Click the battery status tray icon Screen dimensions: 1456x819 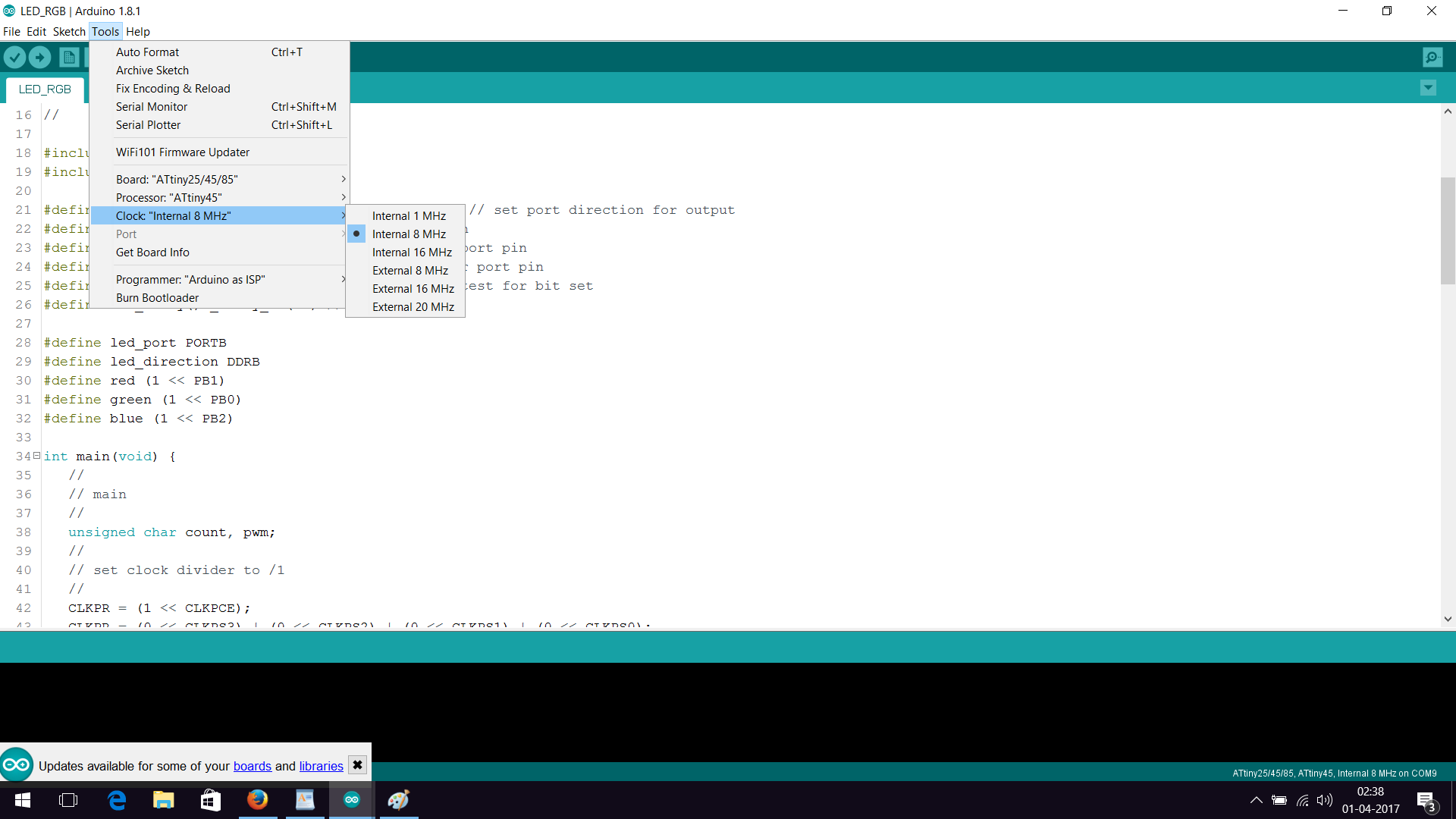pos(1279,800)
